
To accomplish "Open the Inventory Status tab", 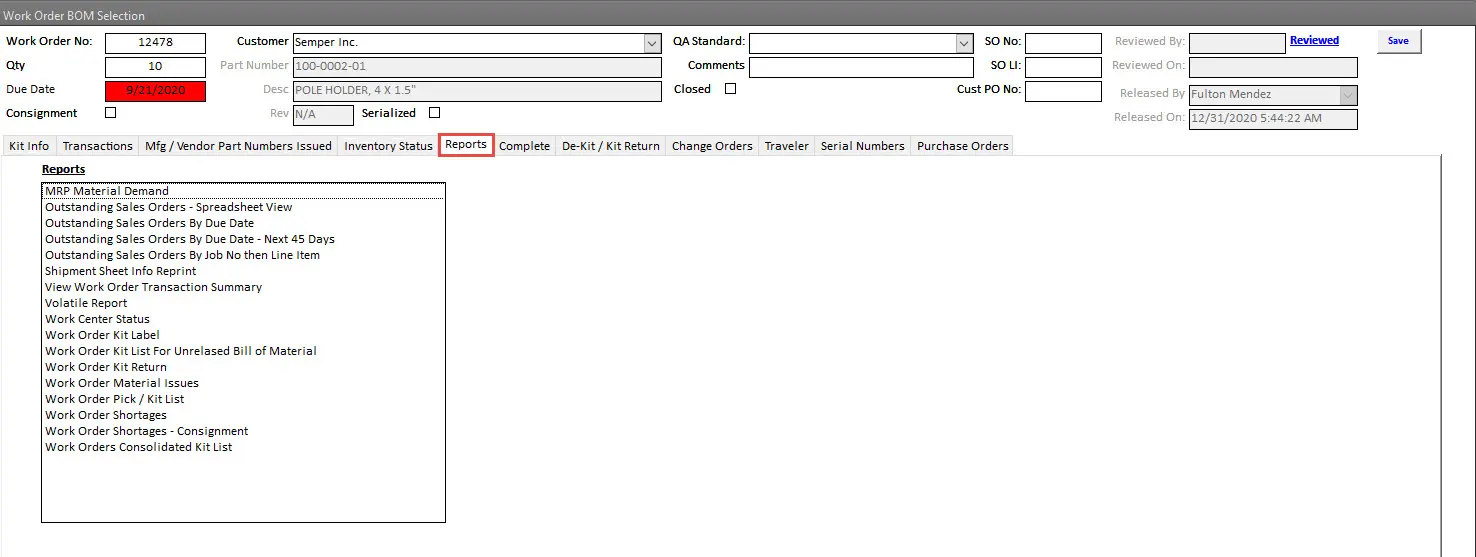I will click(388, 146).
